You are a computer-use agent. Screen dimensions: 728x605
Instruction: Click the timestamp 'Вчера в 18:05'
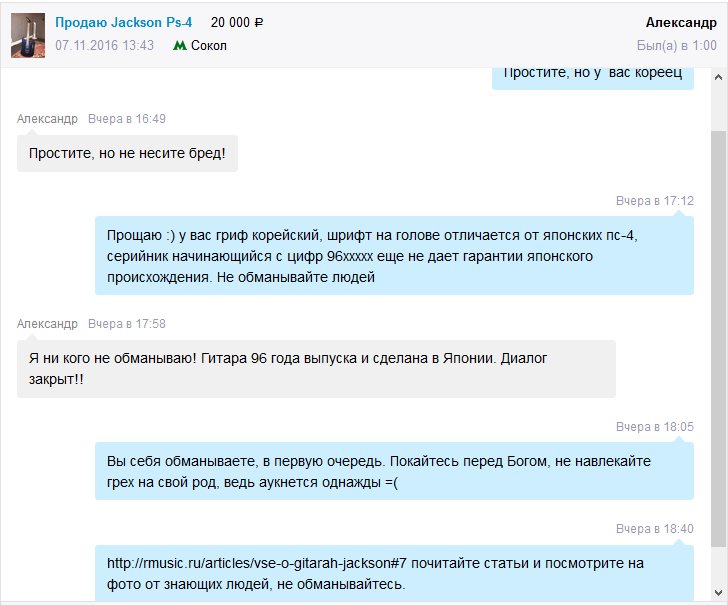click(655, 427)
